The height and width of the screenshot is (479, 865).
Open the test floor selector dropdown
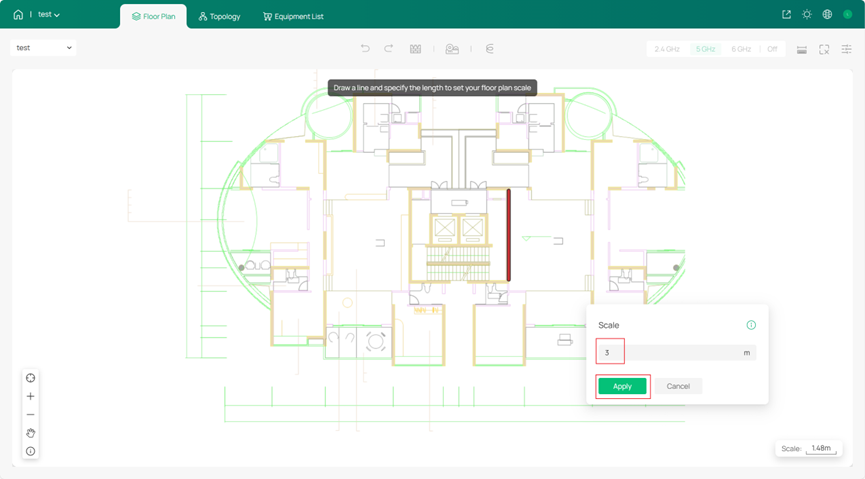(44, 48)
